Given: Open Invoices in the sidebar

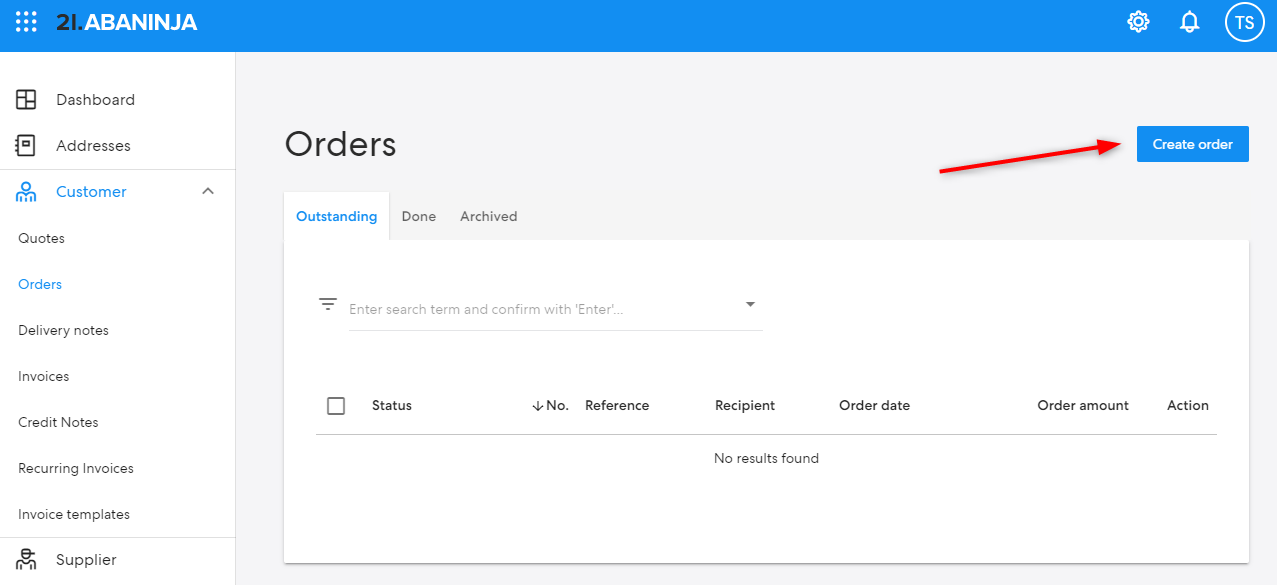Looking at the screenshot, I should click(x=44, y=376).
